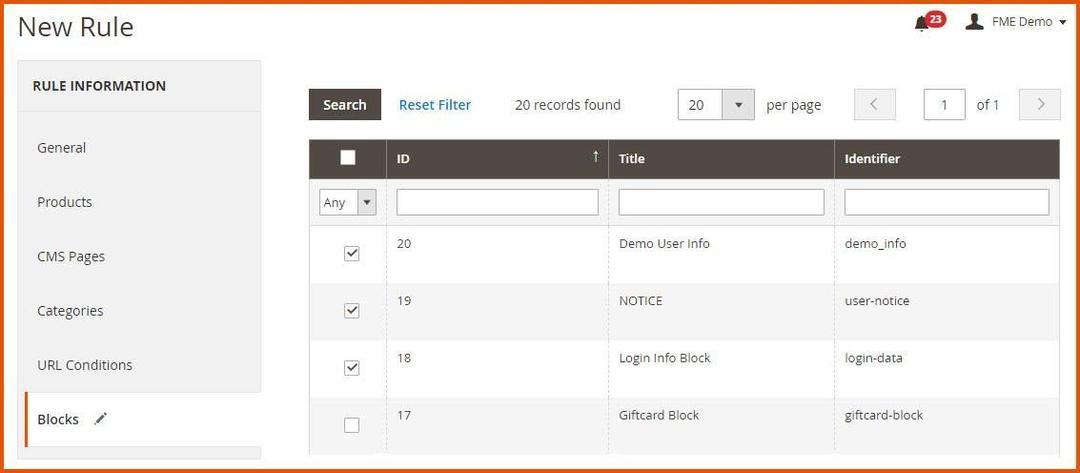Expand the Any filter dropdown
1080x473 pixels.
[x=347, y=202]
